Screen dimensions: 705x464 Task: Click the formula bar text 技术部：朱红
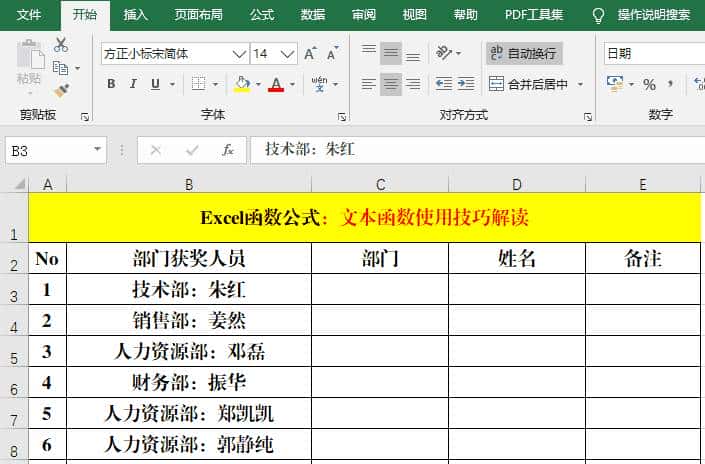(x=310, y=149)
